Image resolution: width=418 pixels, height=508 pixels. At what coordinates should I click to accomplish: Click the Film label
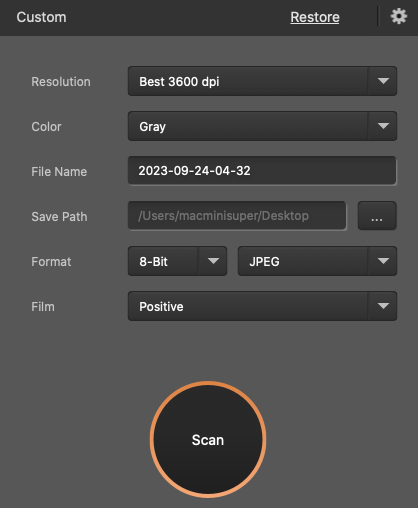[43, 307]
